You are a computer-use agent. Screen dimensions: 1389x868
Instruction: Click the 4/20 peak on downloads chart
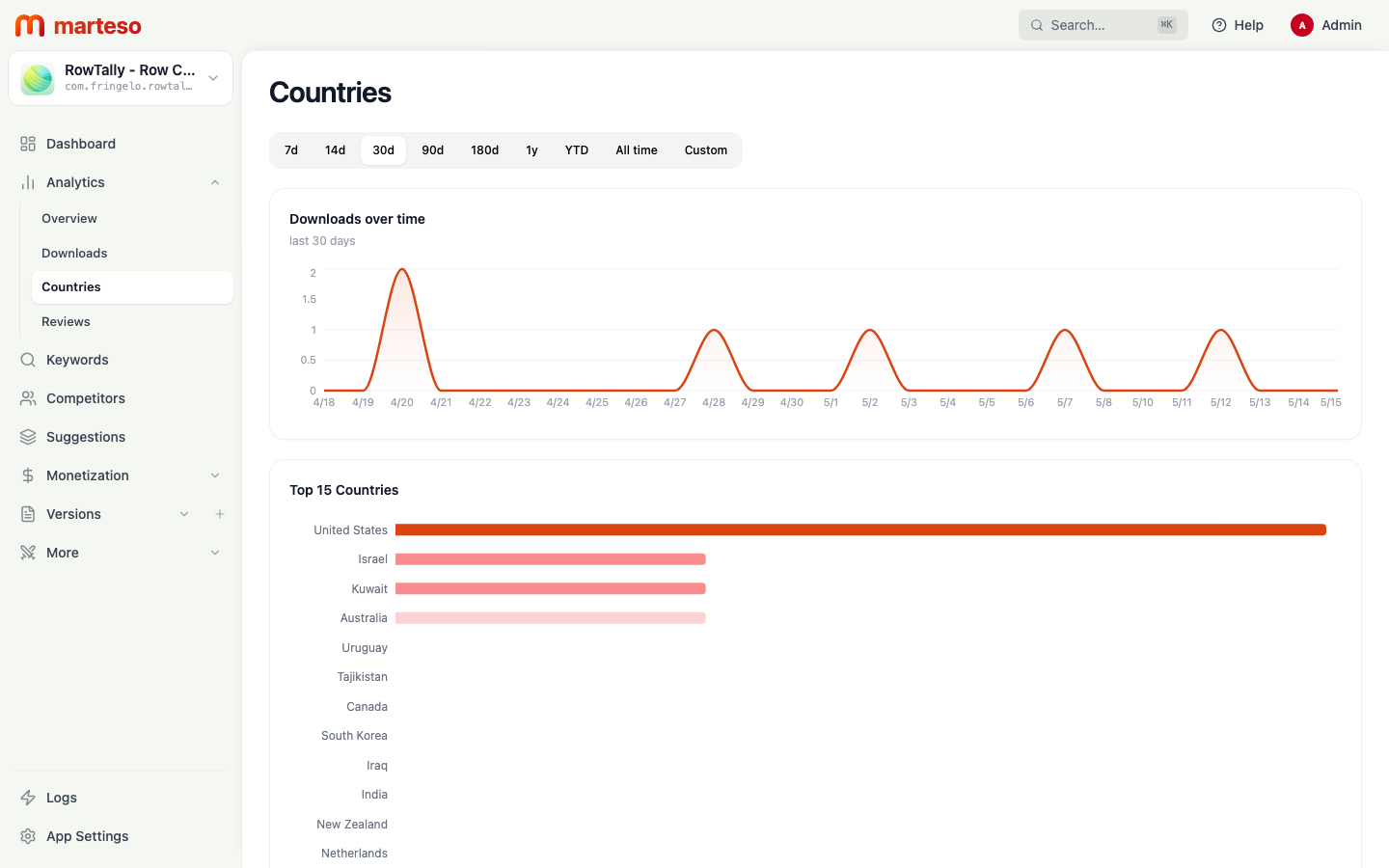coord(402,270)
